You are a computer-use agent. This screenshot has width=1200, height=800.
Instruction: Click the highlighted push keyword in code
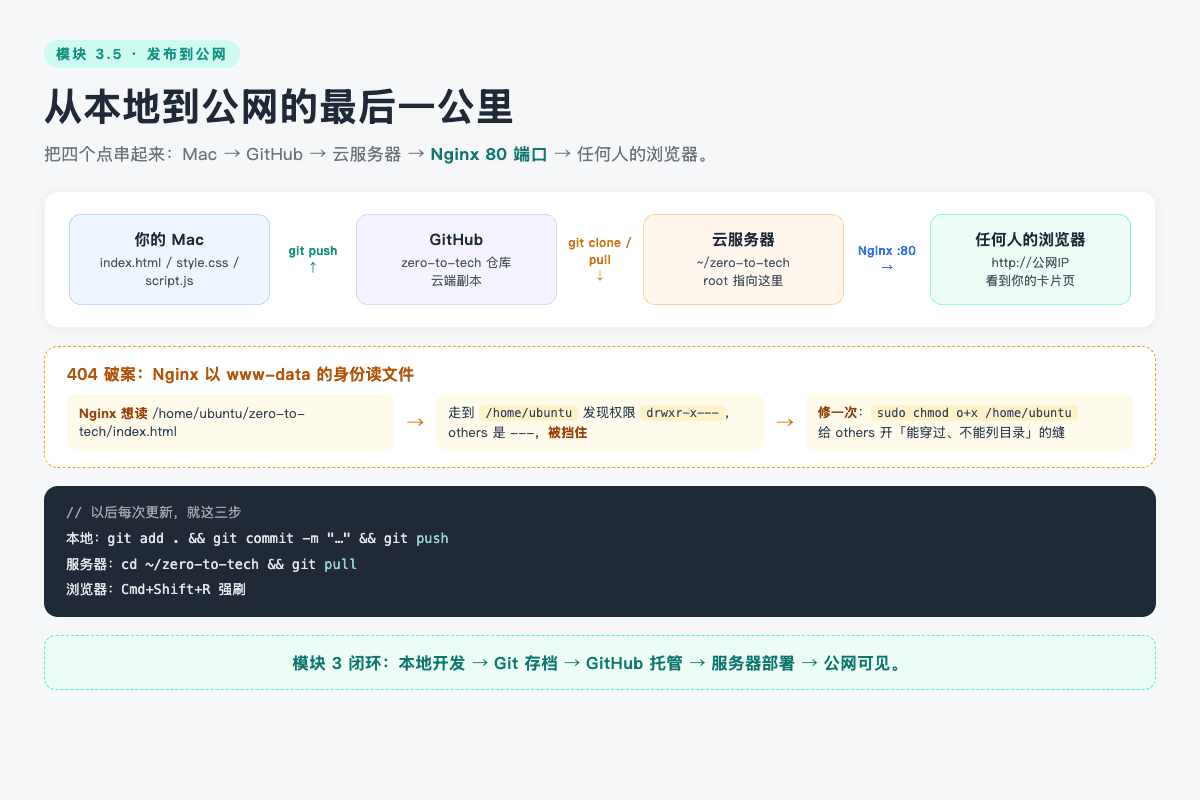432,538
